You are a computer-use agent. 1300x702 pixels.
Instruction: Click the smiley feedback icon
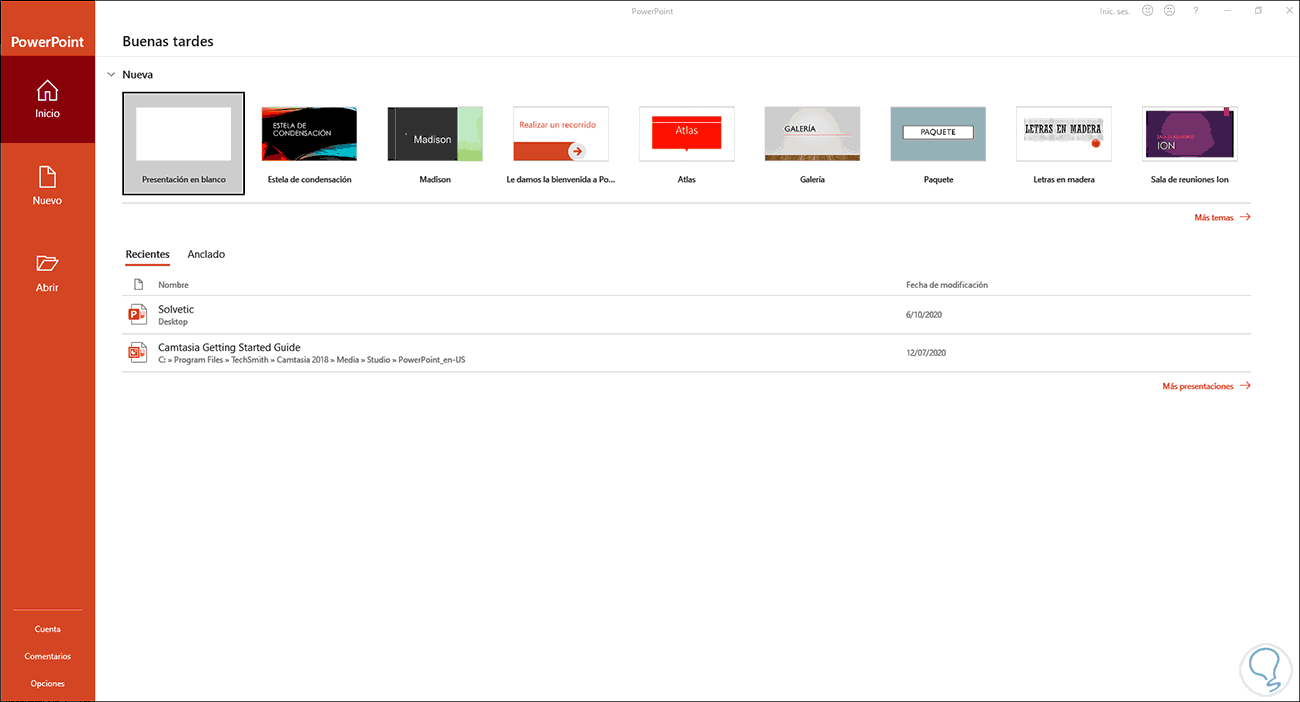click(1147, 10)
